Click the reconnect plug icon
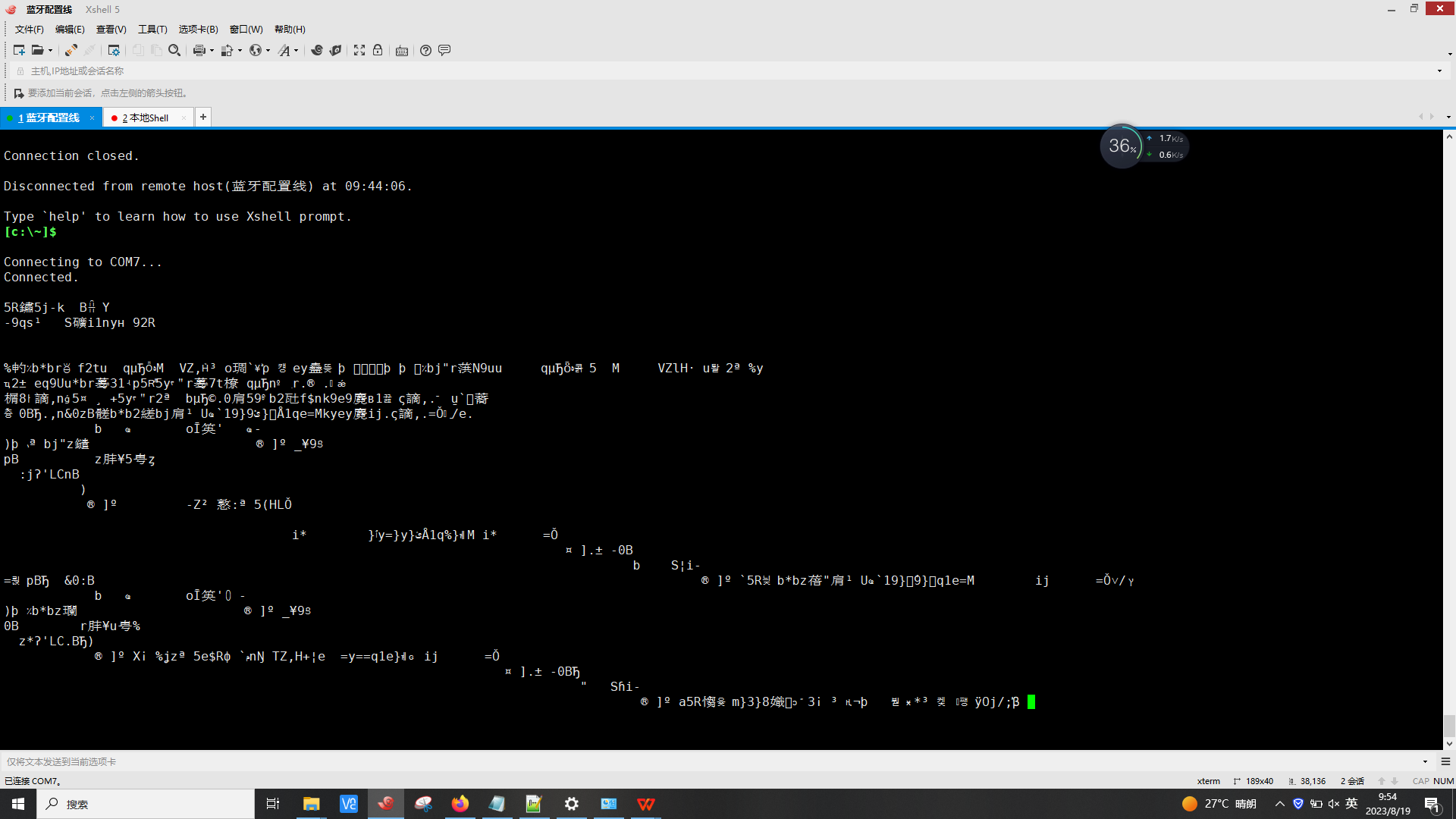The image size is (1456, 819). (x=71, y=50)
